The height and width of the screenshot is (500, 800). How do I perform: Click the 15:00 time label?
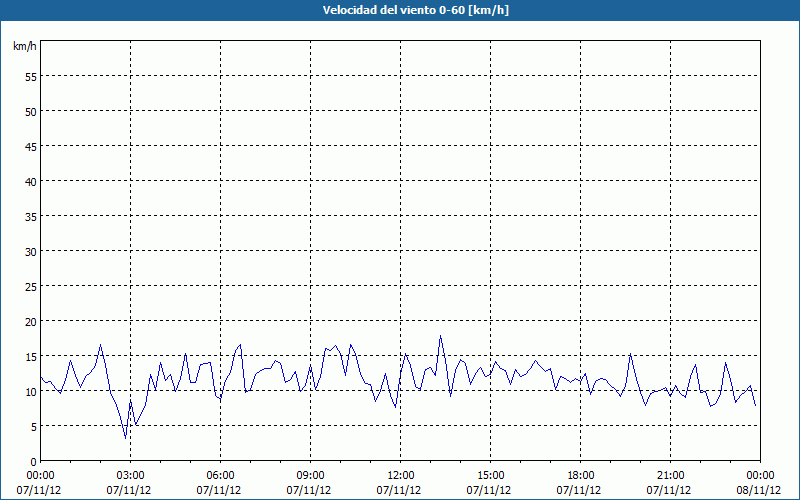click(490, 476)
